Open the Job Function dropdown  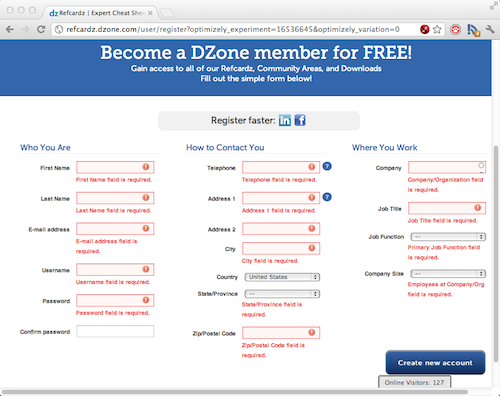[448, 237]
